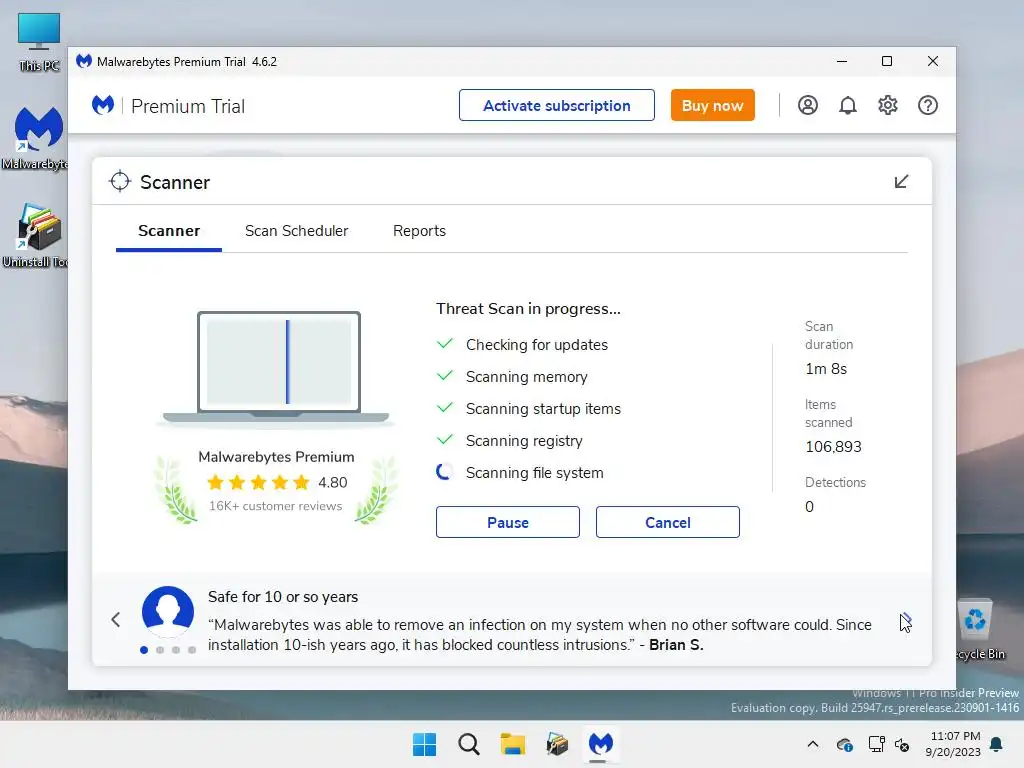Click the Malwarebytes logo beside Premium Trial
The width and height of the screenshot is (1024, 768).
click(x=103, y=105)
